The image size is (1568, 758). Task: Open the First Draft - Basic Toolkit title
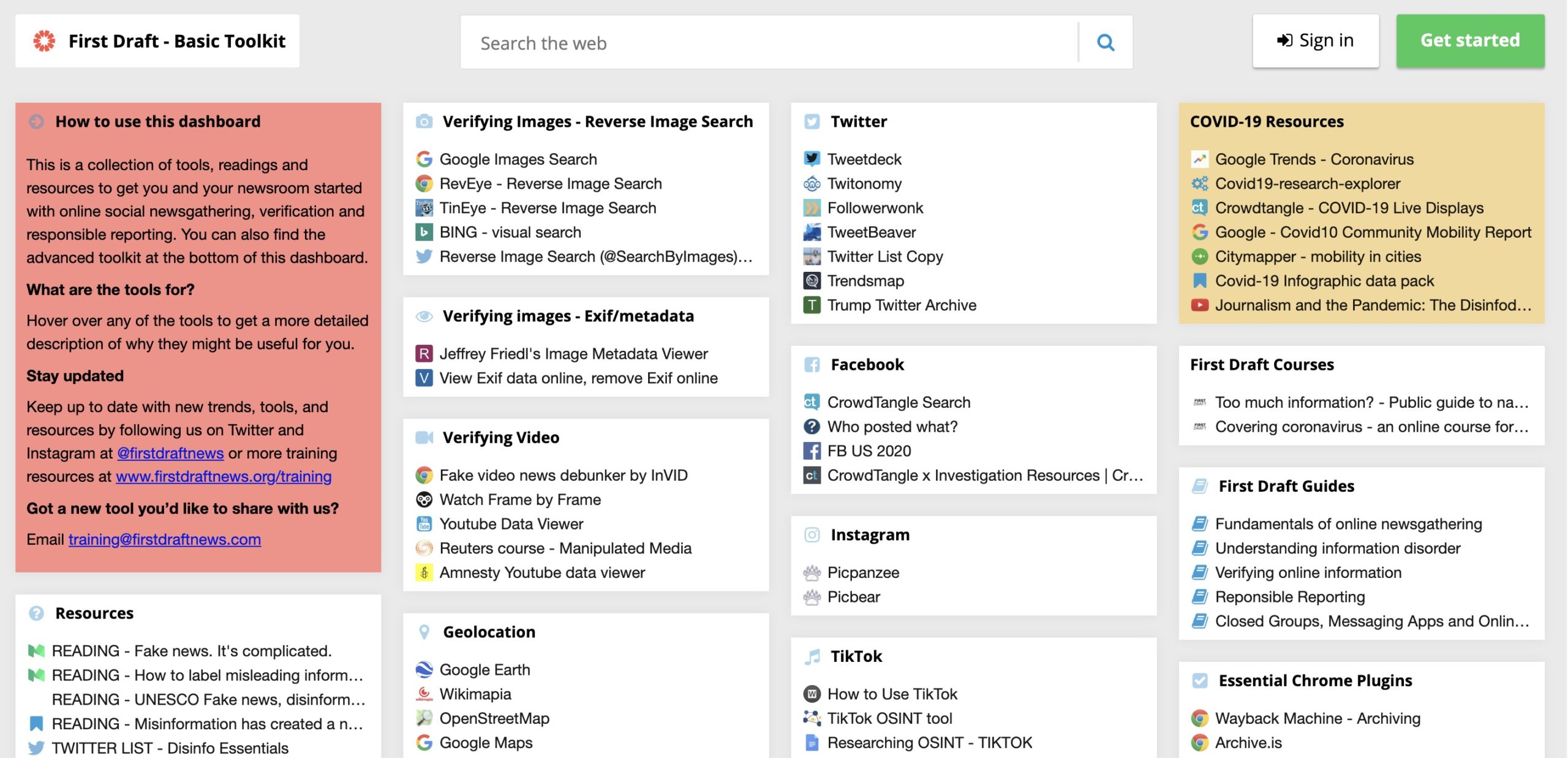pos(176,41)
